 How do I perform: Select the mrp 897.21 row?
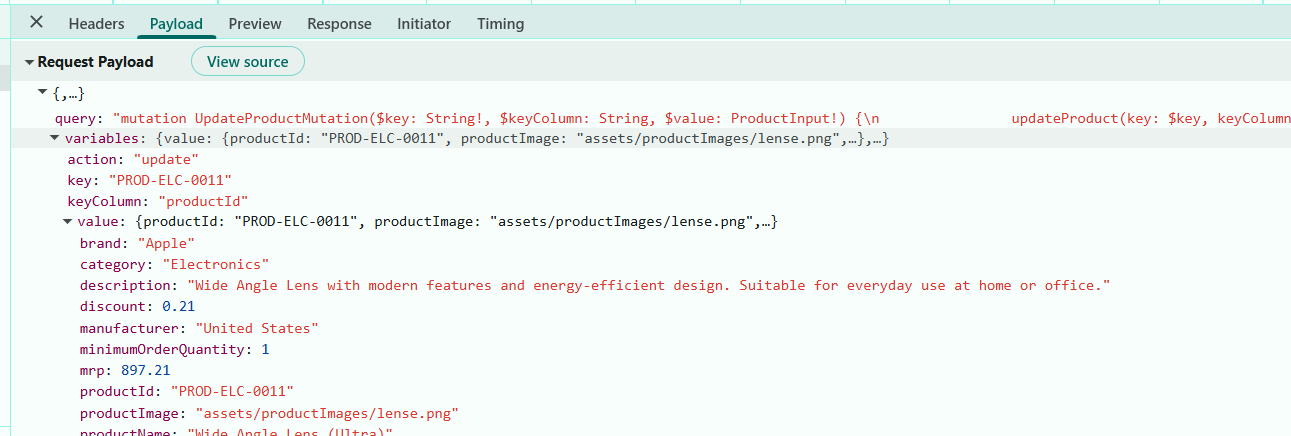click(x=125, y=370)
